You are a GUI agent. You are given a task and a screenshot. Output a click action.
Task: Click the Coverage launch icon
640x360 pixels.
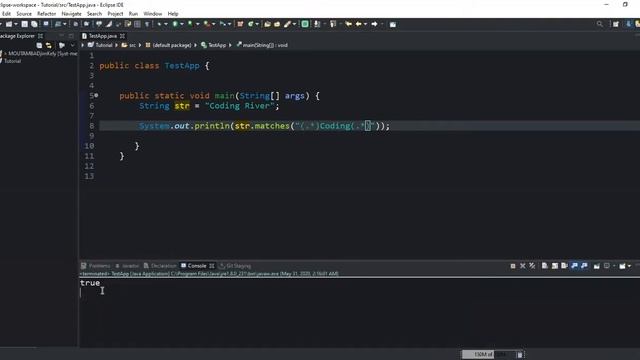(190, 24)
